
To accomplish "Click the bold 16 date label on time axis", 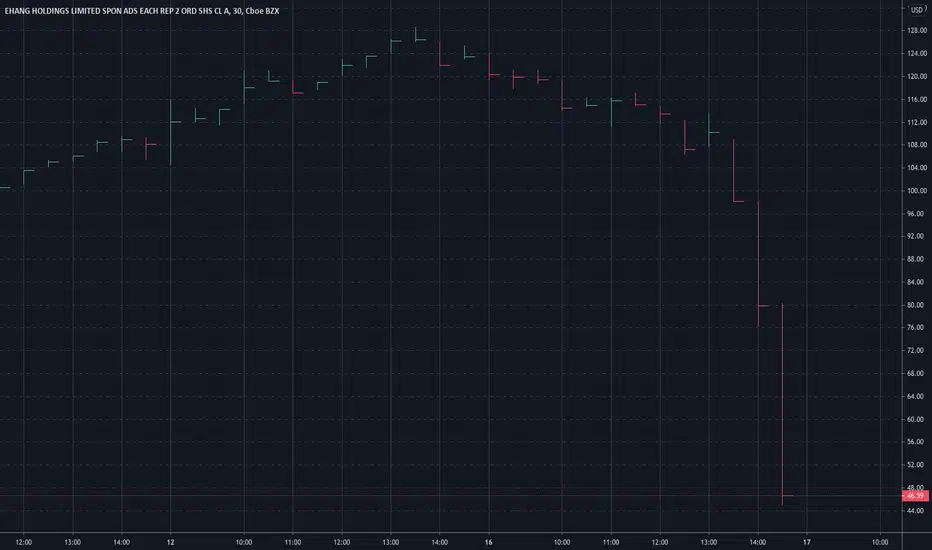I will tap(489, 542).
